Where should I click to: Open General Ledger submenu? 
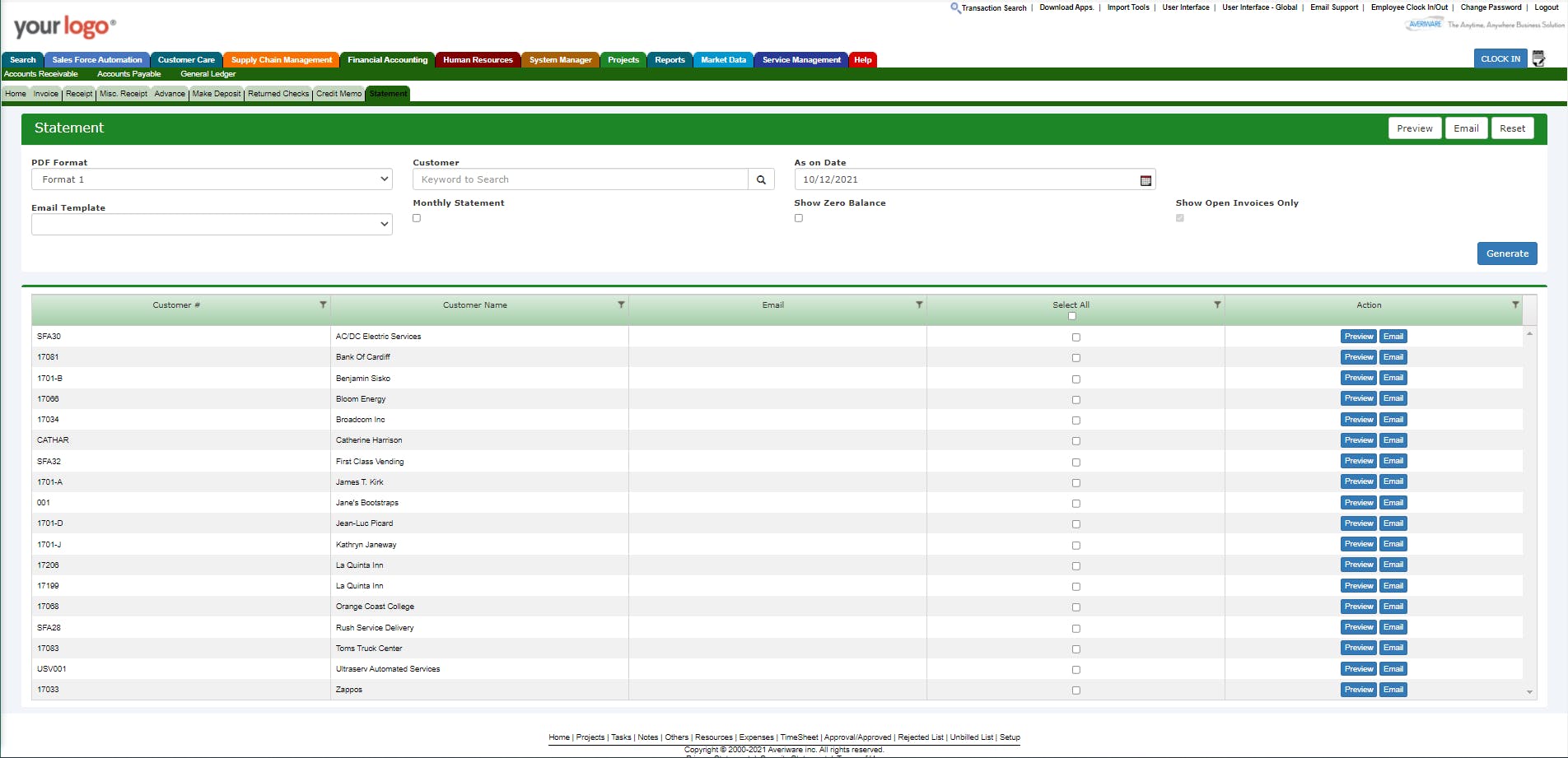208,74
